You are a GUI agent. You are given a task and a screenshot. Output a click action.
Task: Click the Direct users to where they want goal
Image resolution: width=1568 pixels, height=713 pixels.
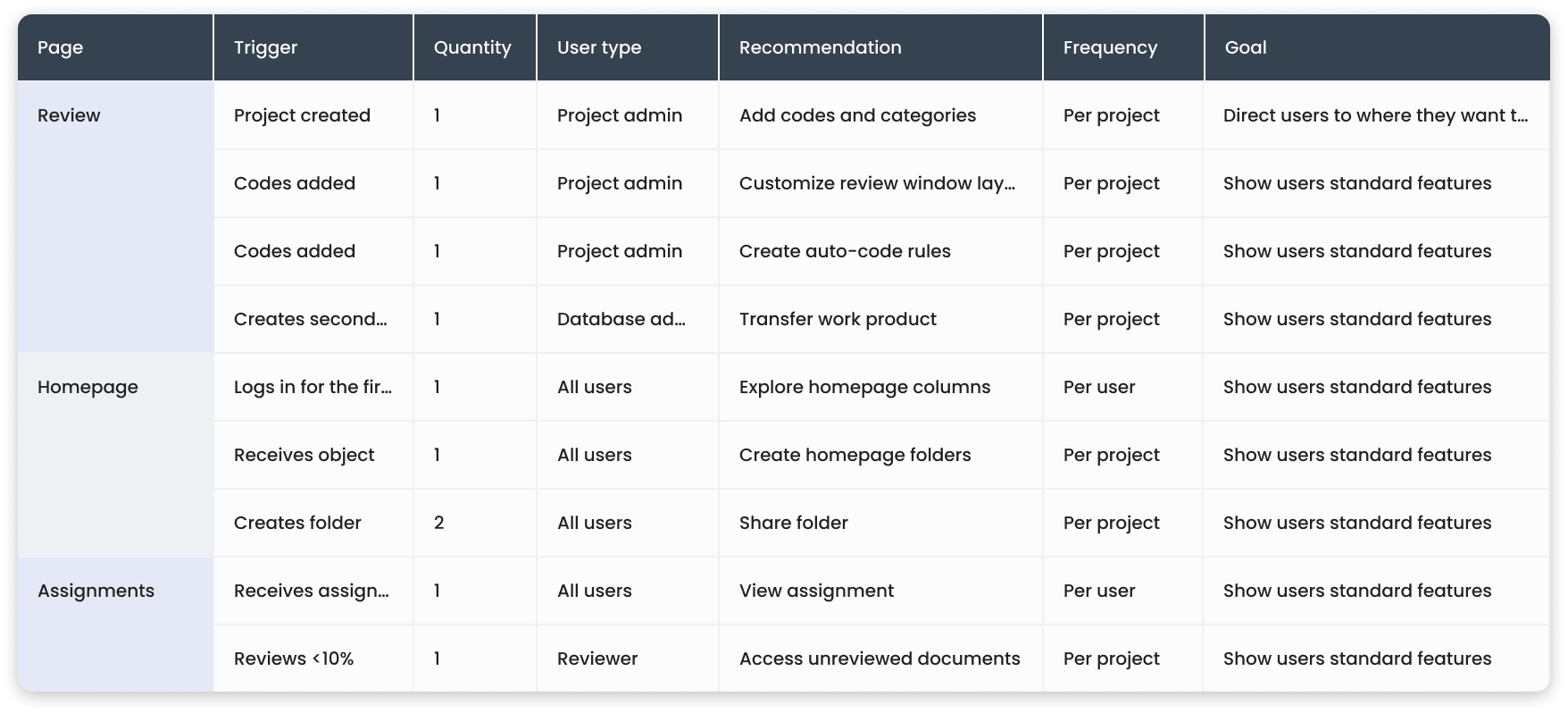tap(1375, 115)
